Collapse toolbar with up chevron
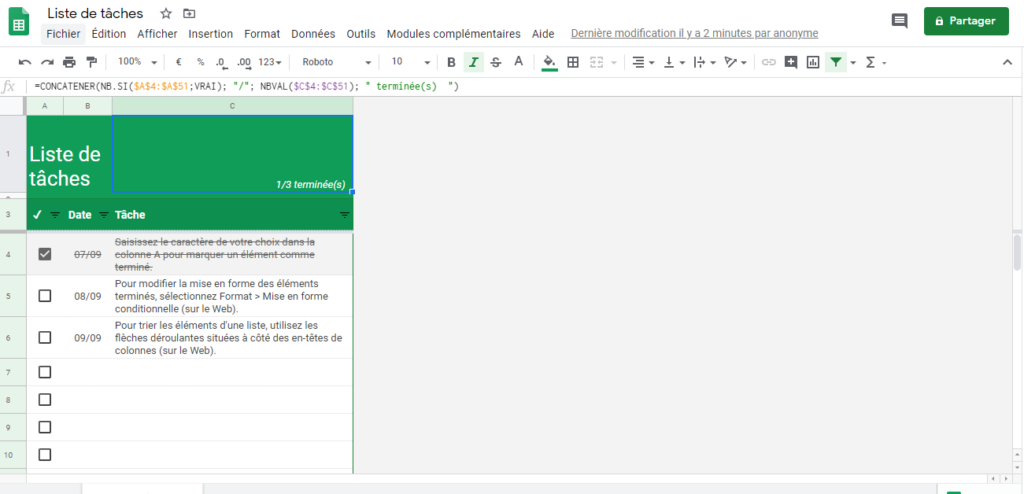This screenshot has width=1024, height=494. coord(1006,62)
